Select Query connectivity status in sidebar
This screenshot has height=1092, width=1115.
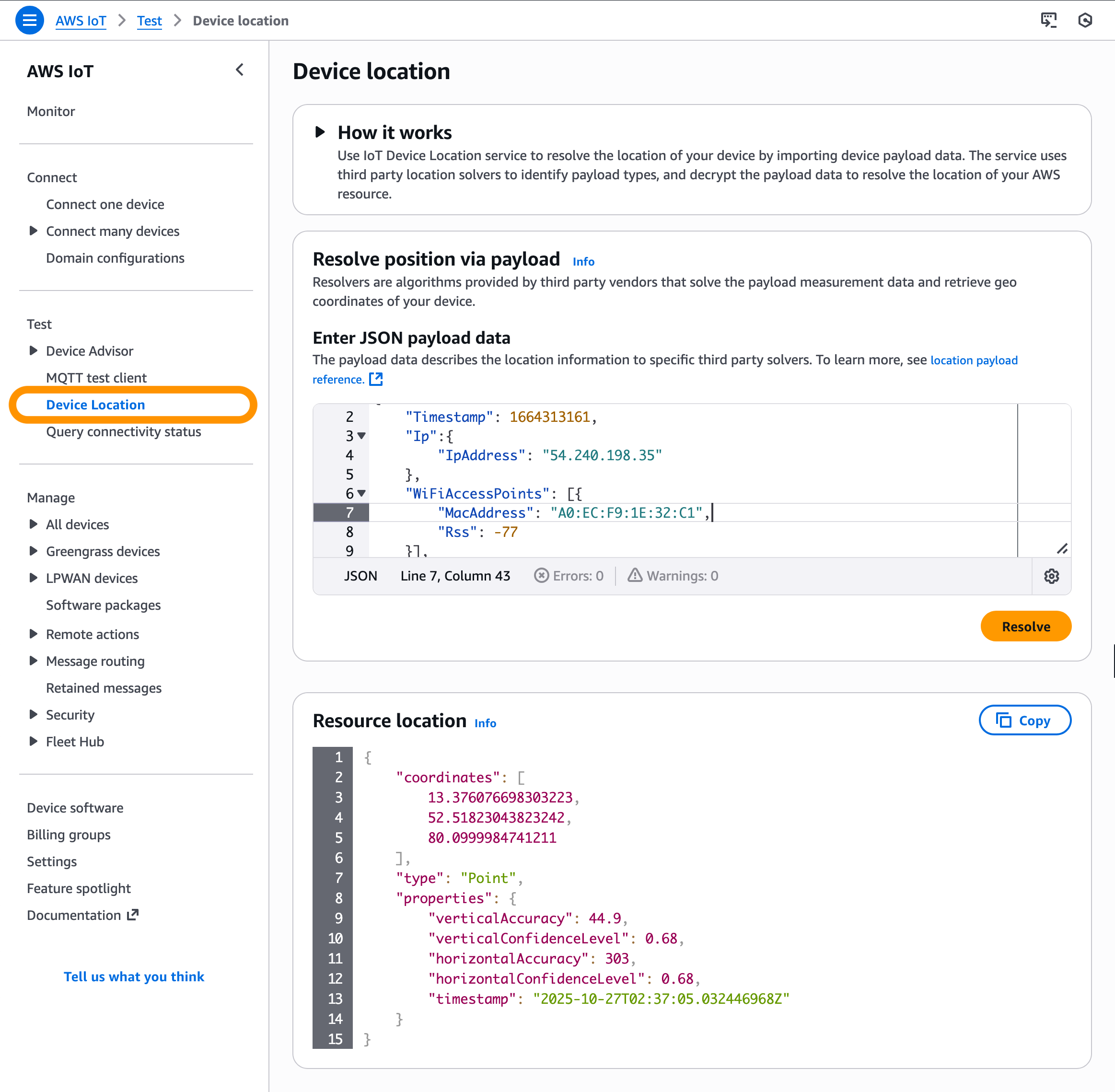123,431
